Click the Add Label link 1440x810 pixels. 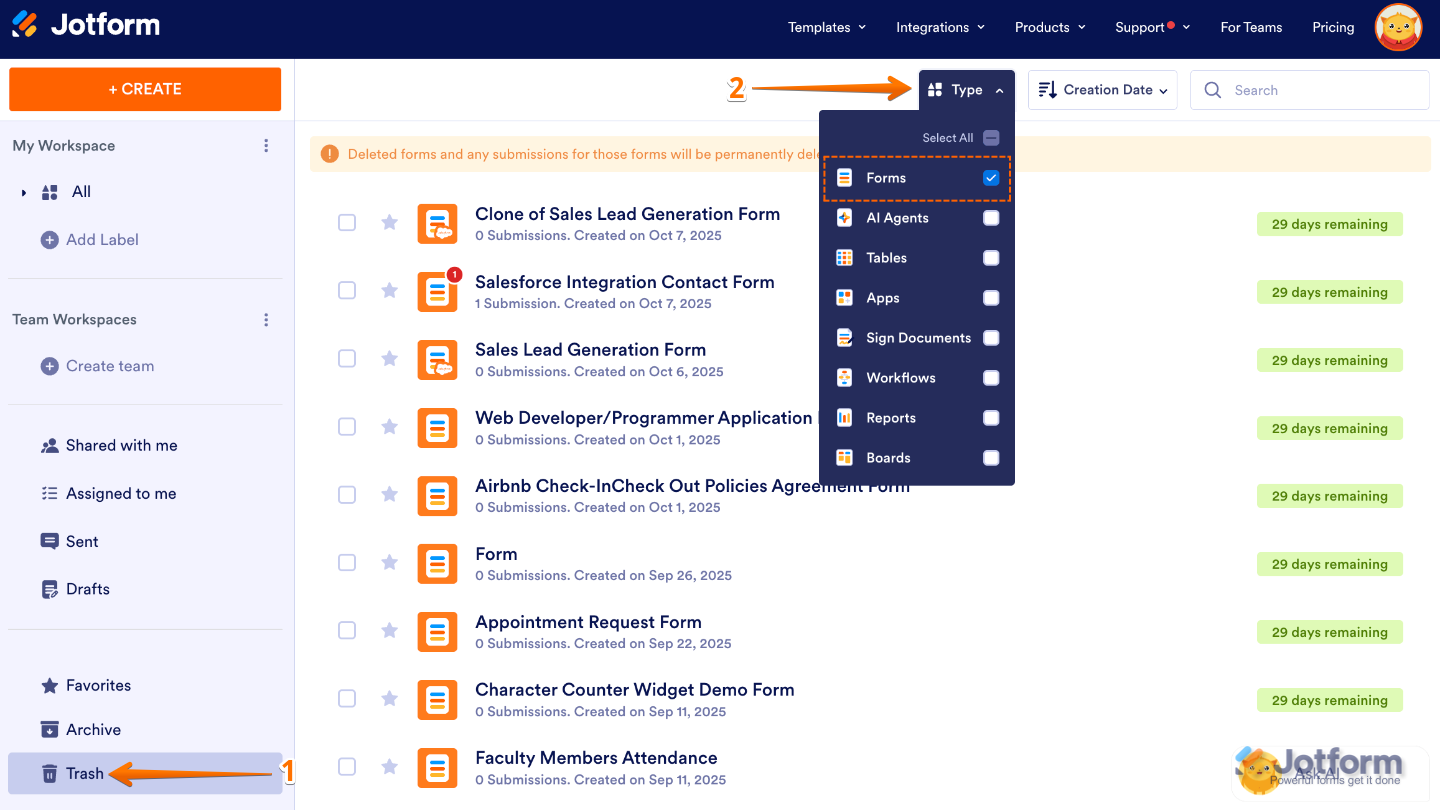(102, 240)
